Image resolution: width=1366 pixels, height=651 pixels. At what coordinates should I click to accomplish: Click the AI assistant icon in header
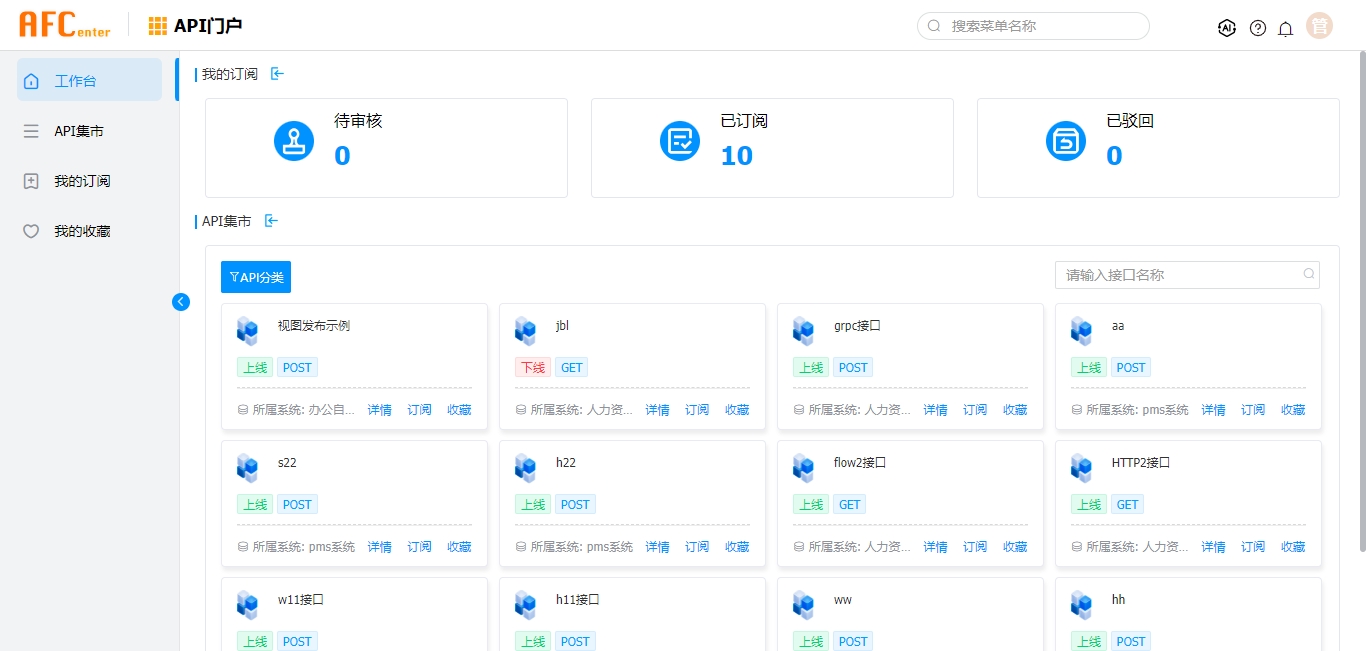1227,28
